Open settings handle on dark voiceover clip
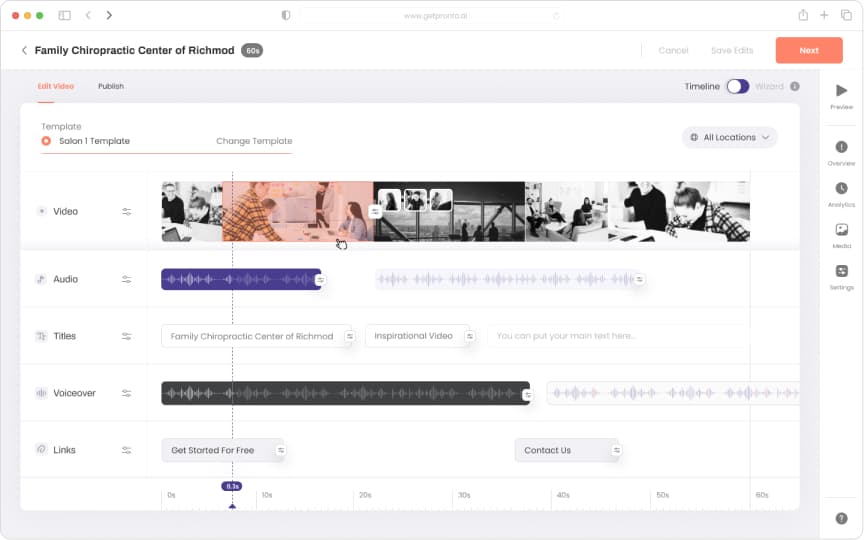 coord(527,395)
